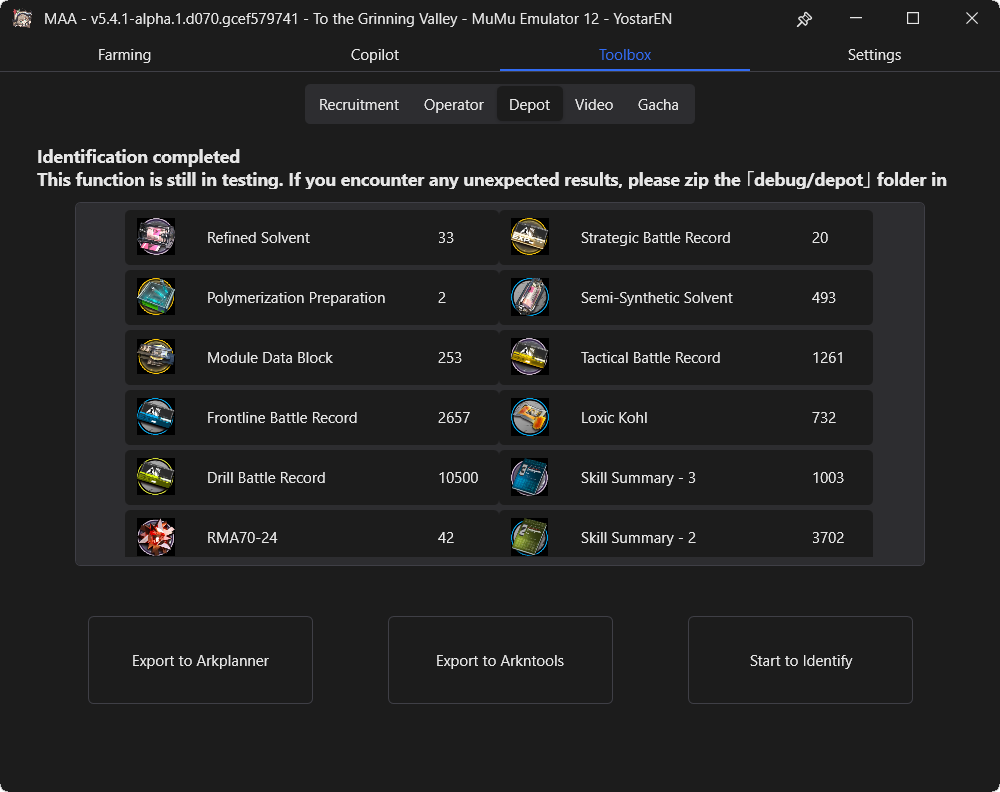
Task: Select the 'Semi-Synthetic Solvent' name text
Action: [x=656, y=298]
